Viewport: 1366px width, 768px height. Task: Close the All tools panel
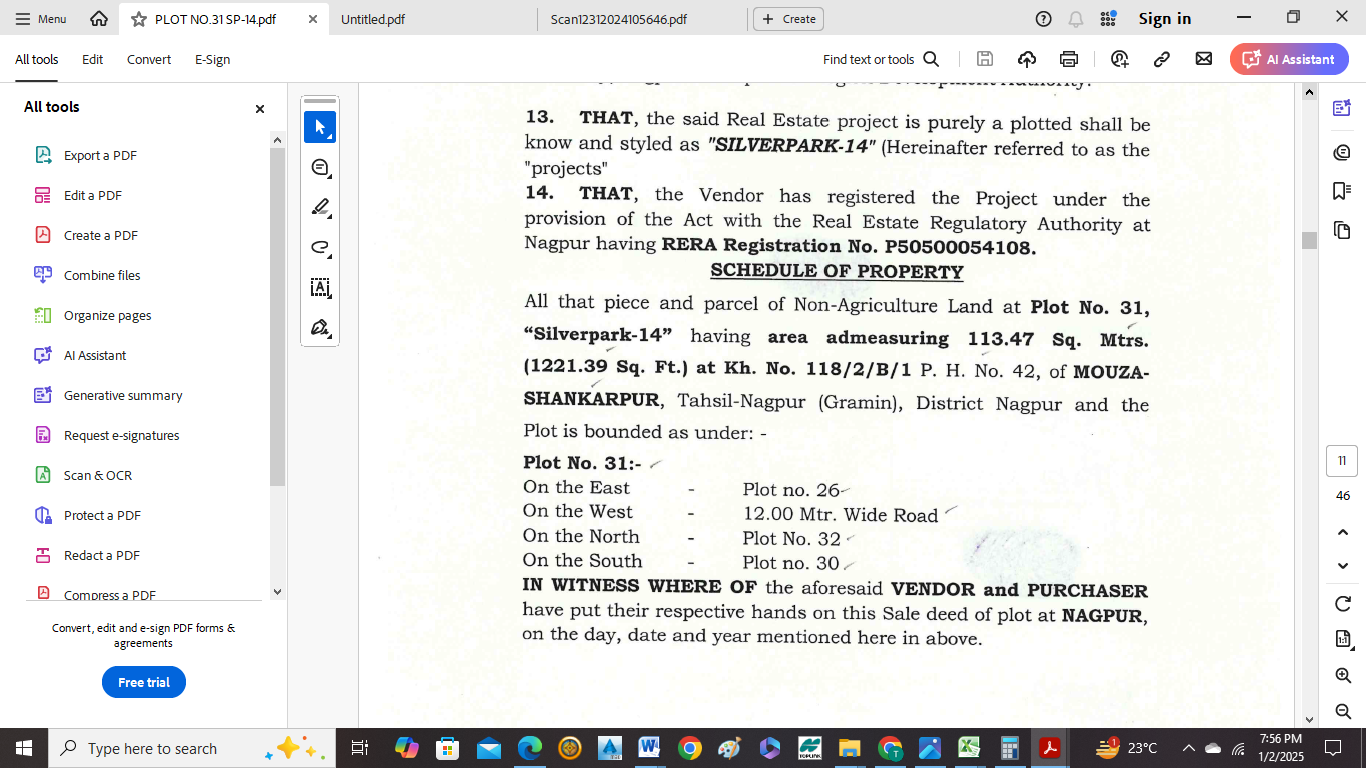click(260, 109)
